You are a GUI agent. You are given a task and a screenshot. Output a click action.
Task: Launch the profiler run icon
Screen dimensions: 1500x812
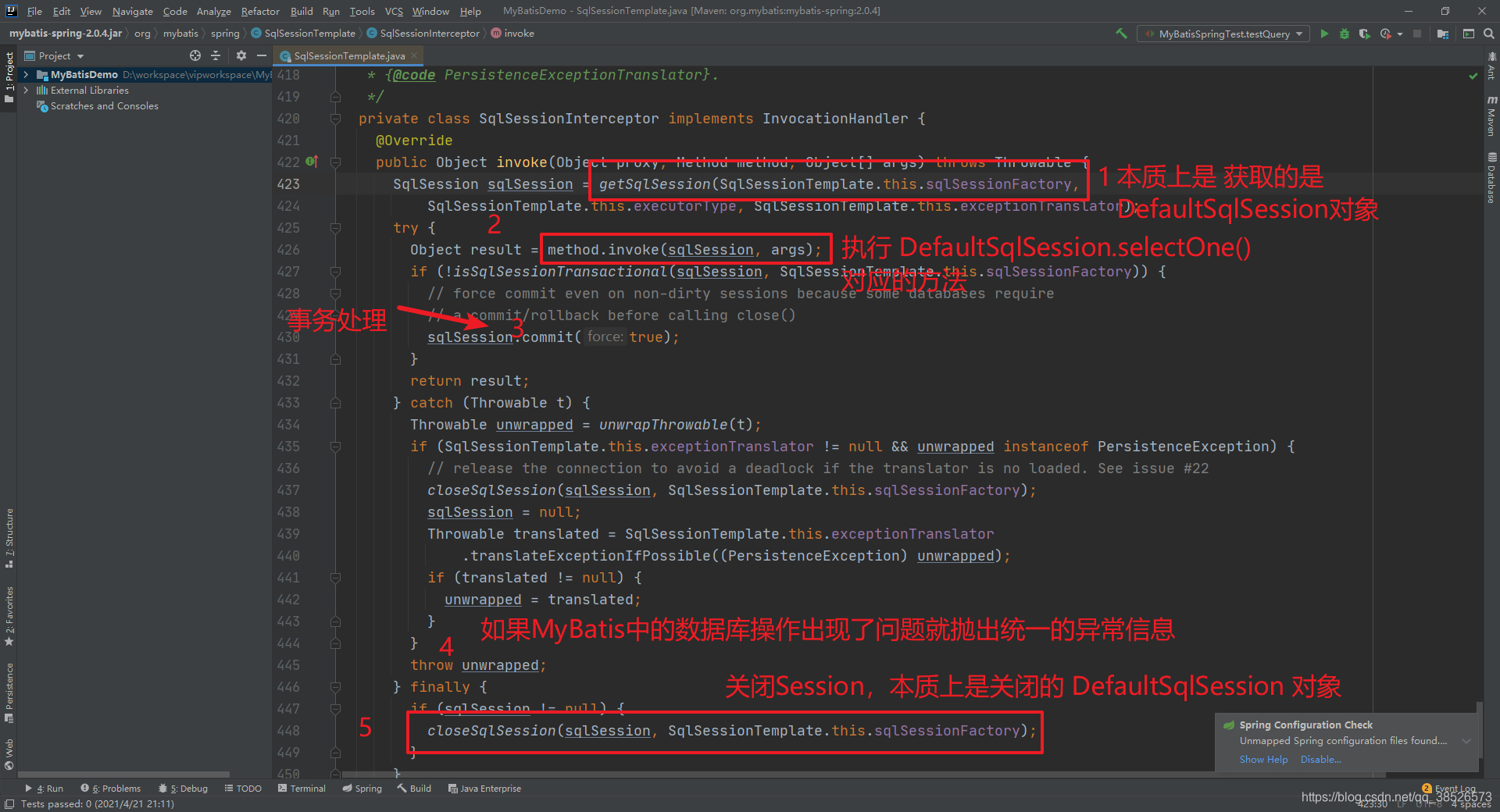pyautogui.click(x=1386, y=34)
